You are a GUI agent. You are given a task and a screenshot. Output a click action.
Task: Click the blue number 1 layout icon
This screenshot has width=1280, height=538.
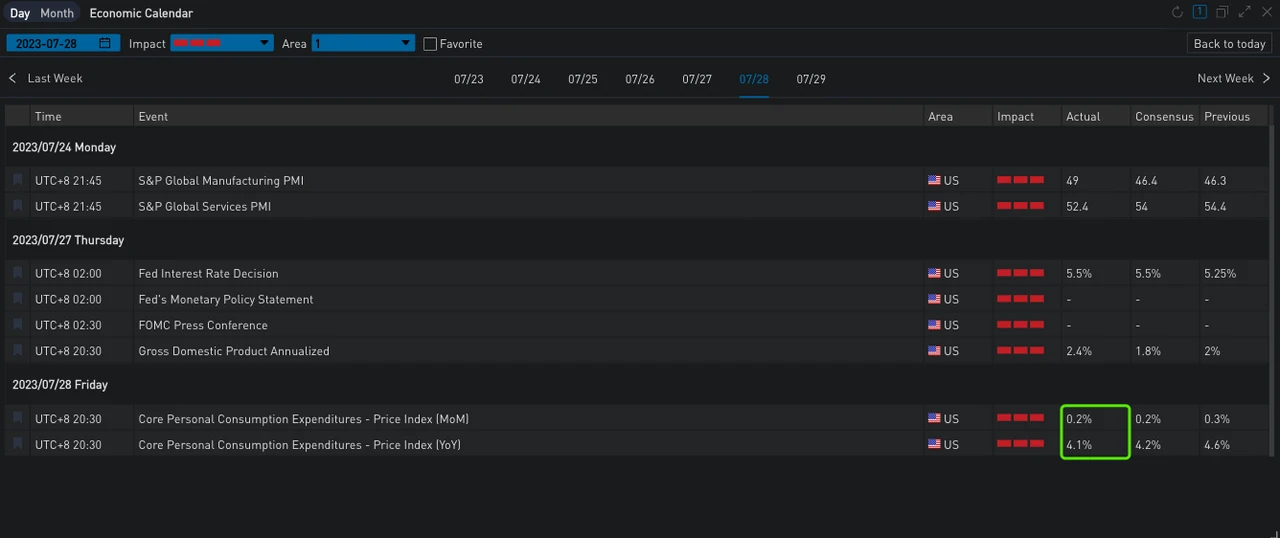point(1199,13)
